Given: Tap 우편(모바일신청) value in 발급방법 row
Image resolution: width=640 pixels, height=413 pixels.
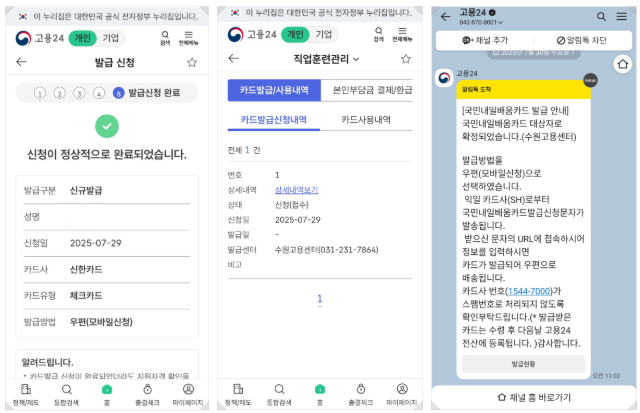Looking at the screenshot, I should click(101, 322).
